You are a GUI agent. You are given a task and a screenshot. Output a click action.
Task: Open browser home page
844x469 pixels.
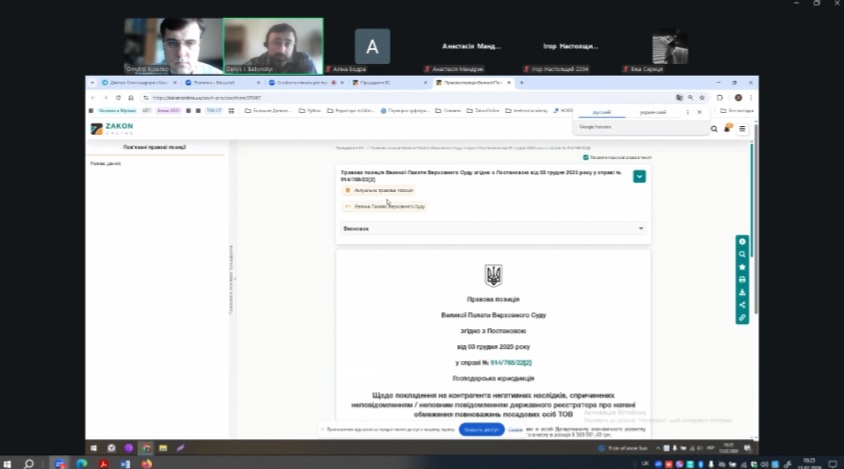[131, 97]
